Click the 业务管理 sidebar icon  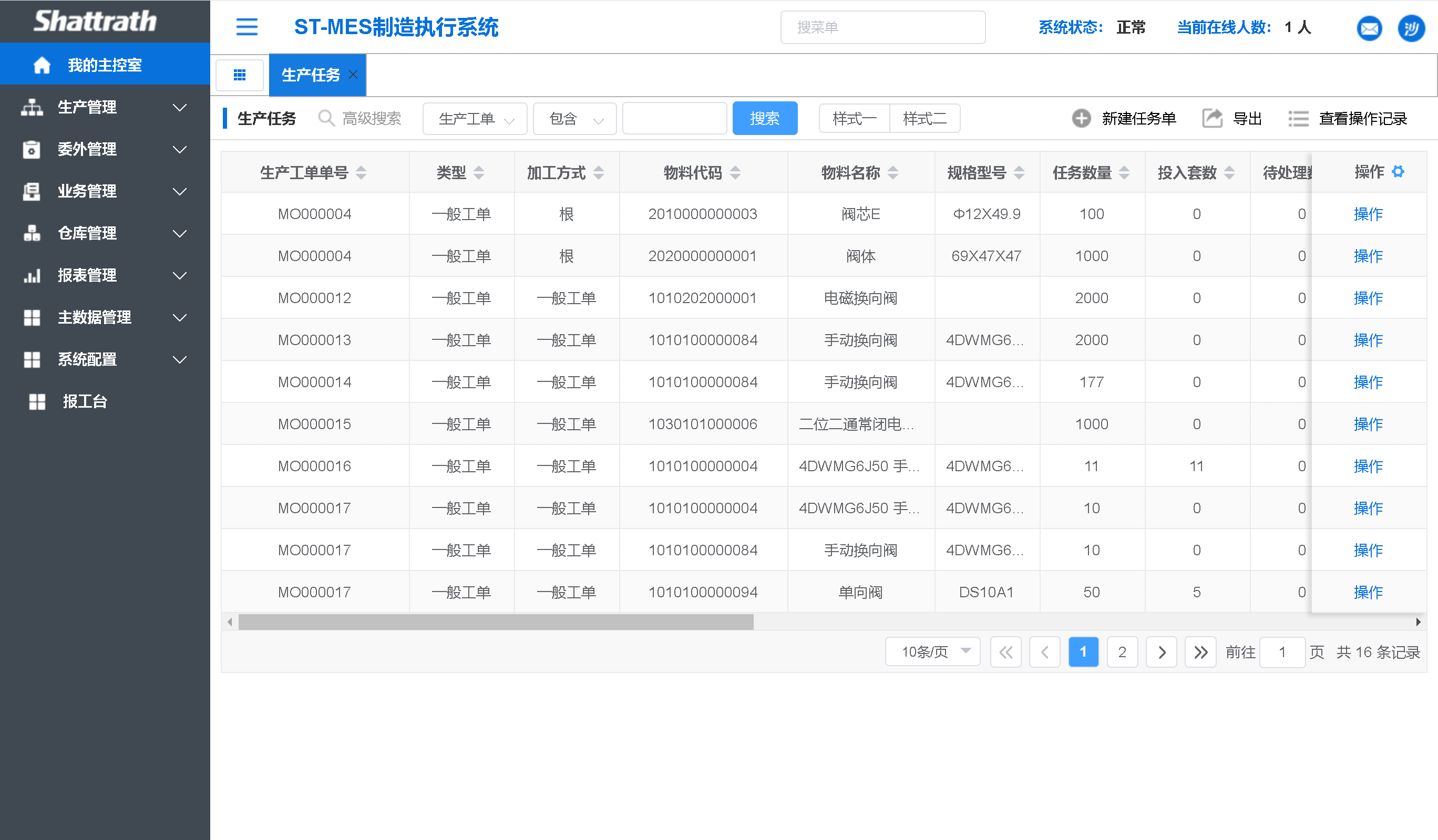click(32, 191)
